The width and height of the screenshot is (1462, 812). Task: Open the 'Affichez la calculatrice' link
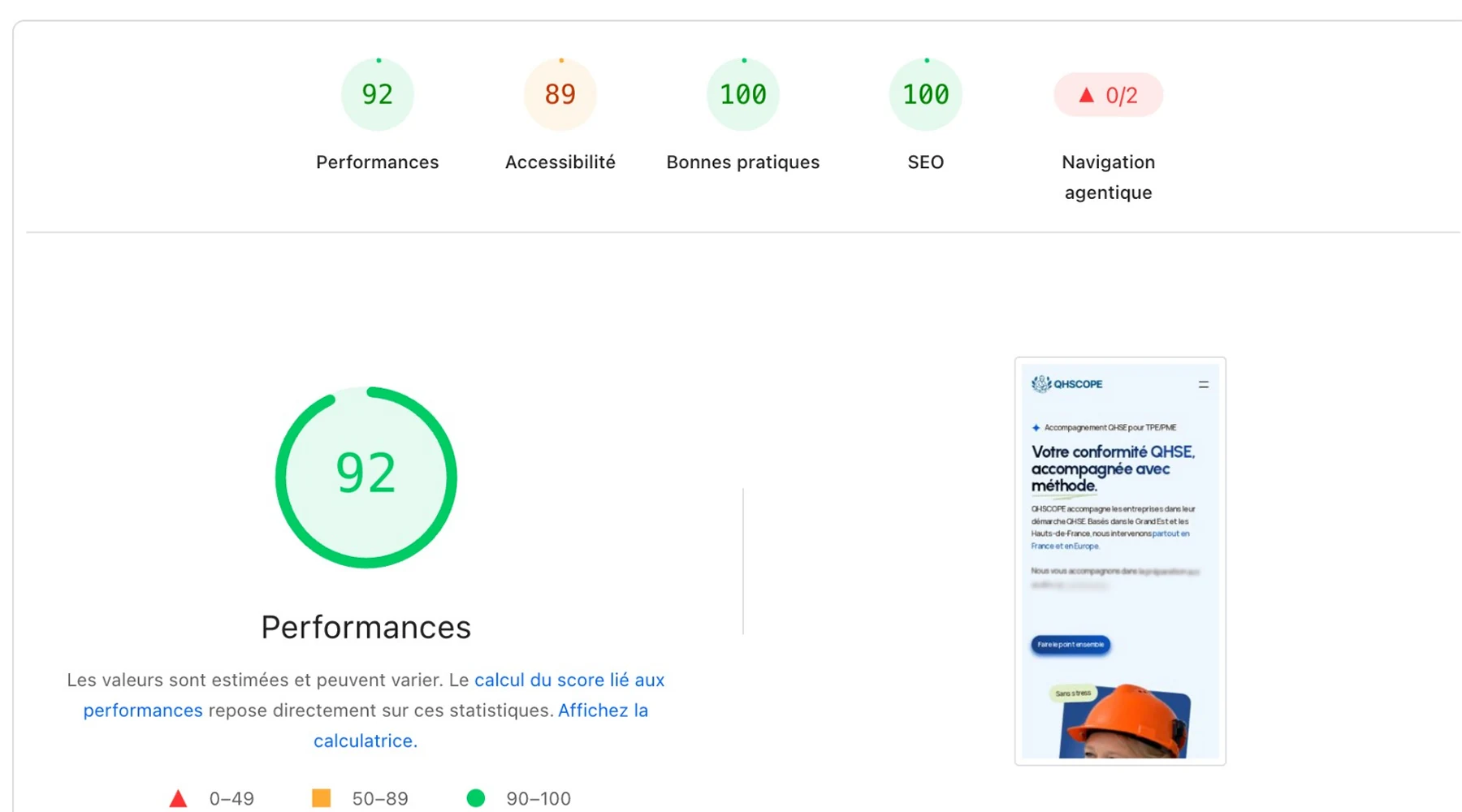[481, 725]
